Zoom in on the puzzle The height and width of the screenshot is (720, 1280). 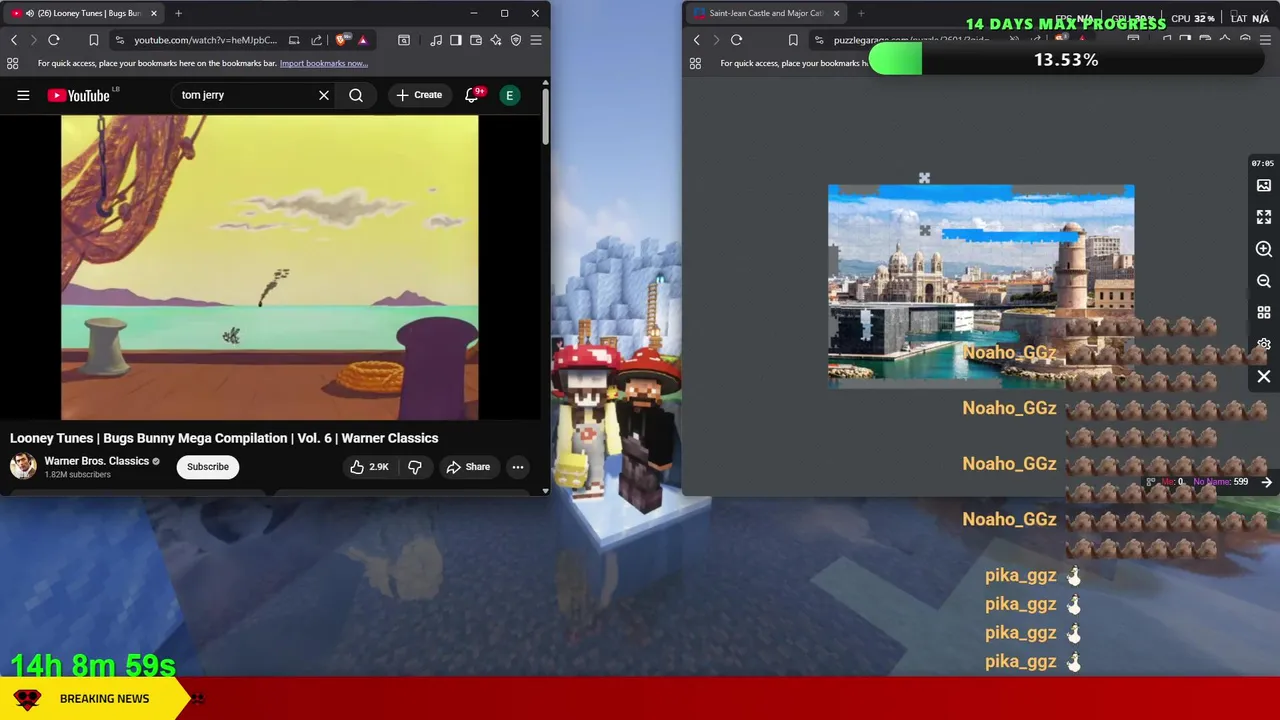click(x=1264, y=249)
